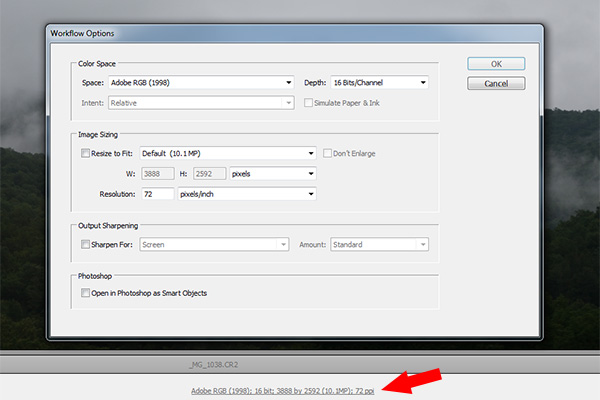
Task: Open the pixels unit dropdown
Action: tap(273, 174)
